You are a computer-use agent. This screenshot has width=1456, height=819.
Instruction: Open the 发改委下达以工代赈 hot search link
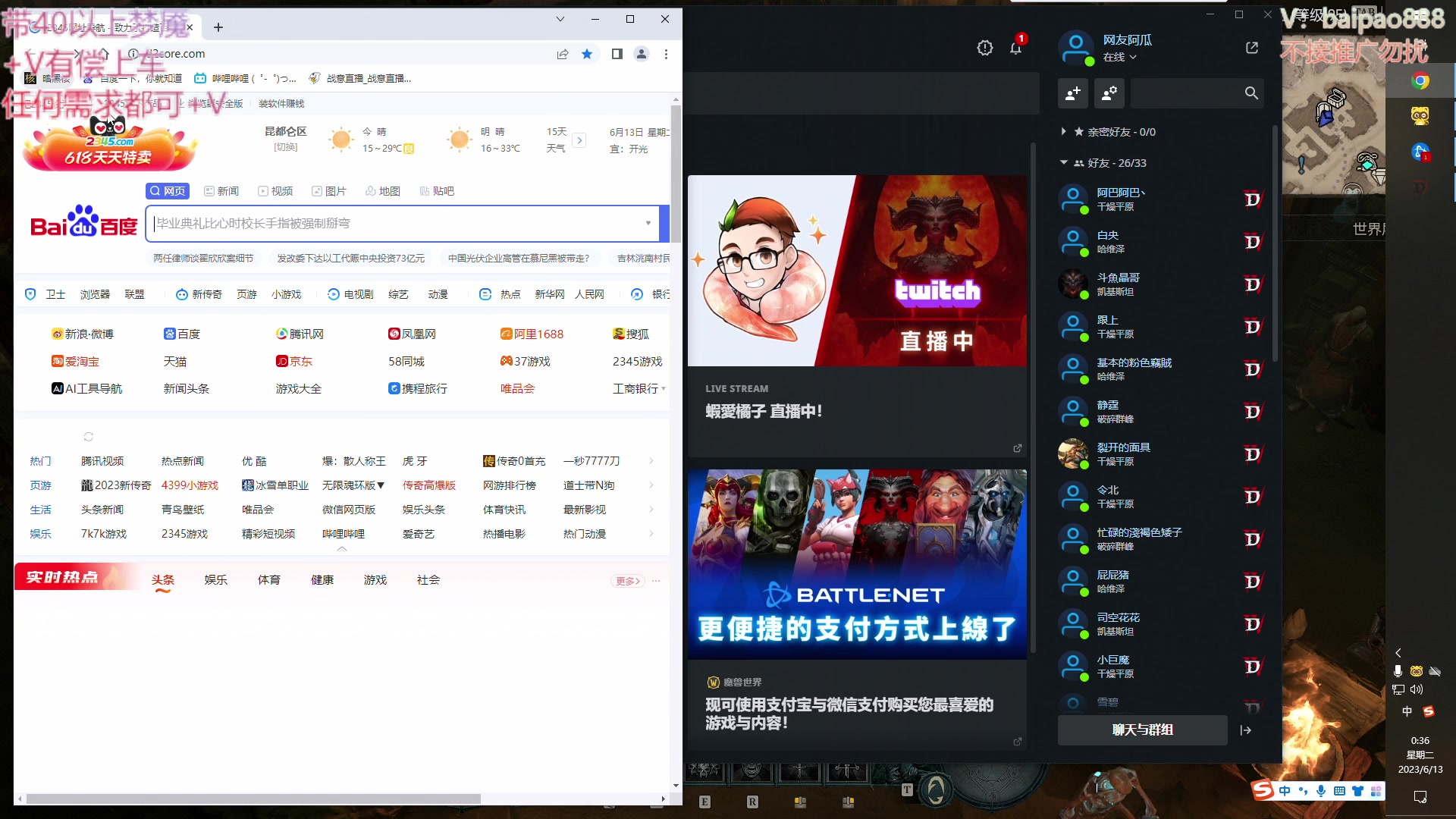point(350,259)
